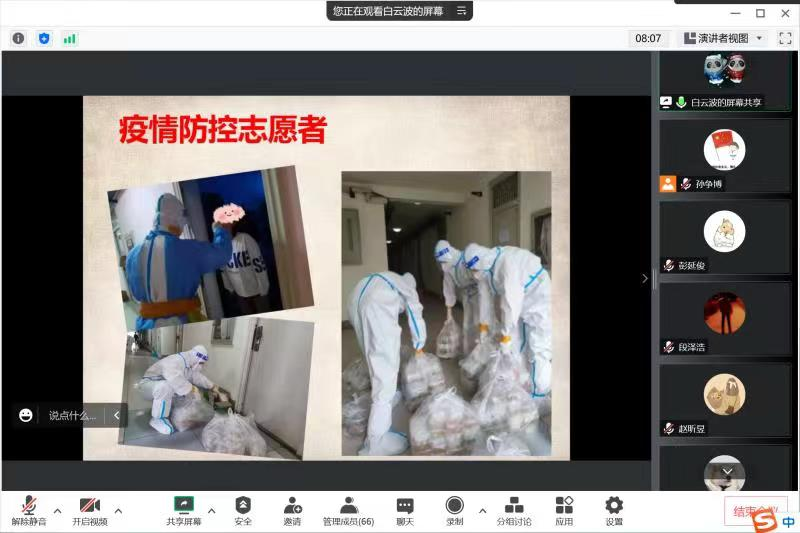Click the meeting info icon
Viewport: 800px width, 533px height.
[x=18, y=38]
